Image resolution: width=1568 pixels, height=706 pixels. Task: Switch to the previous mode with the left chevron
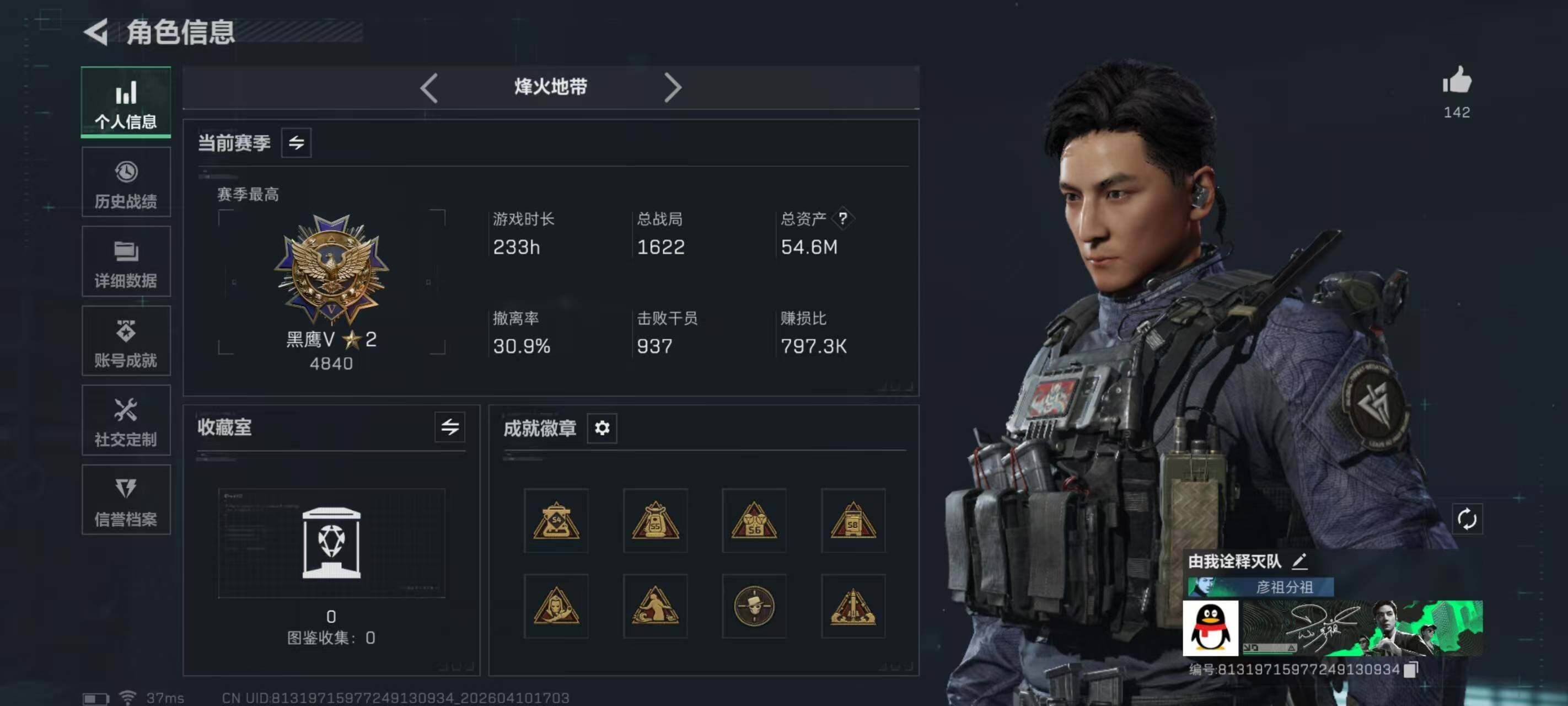click(x=429, y=88)
